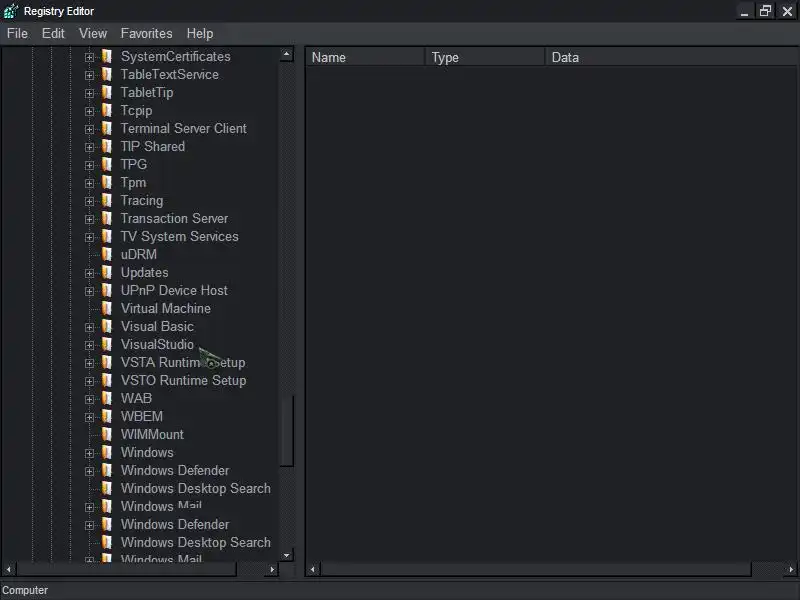The image size is (800, 600).
Task: Click the Name column header
Action: (x=365, y=57)
